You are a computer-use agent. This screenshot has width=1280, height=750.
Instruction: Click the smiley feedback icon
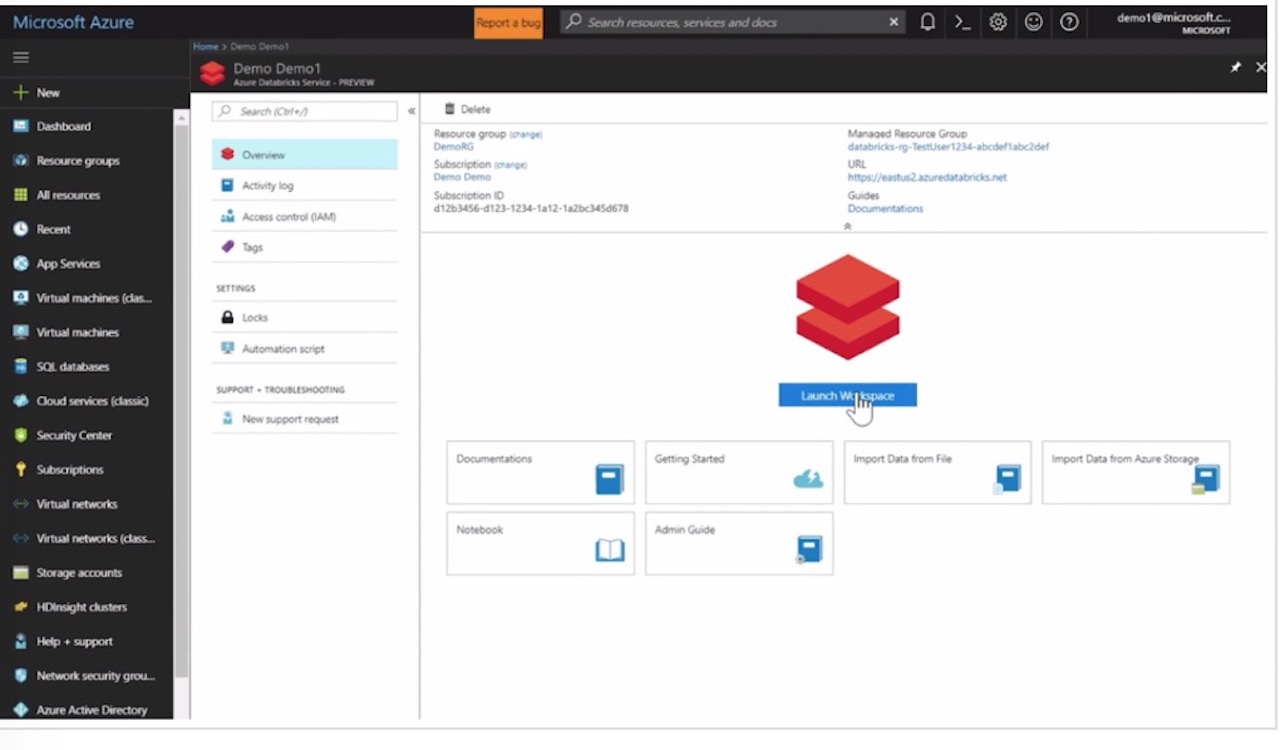pos(1033,21)
